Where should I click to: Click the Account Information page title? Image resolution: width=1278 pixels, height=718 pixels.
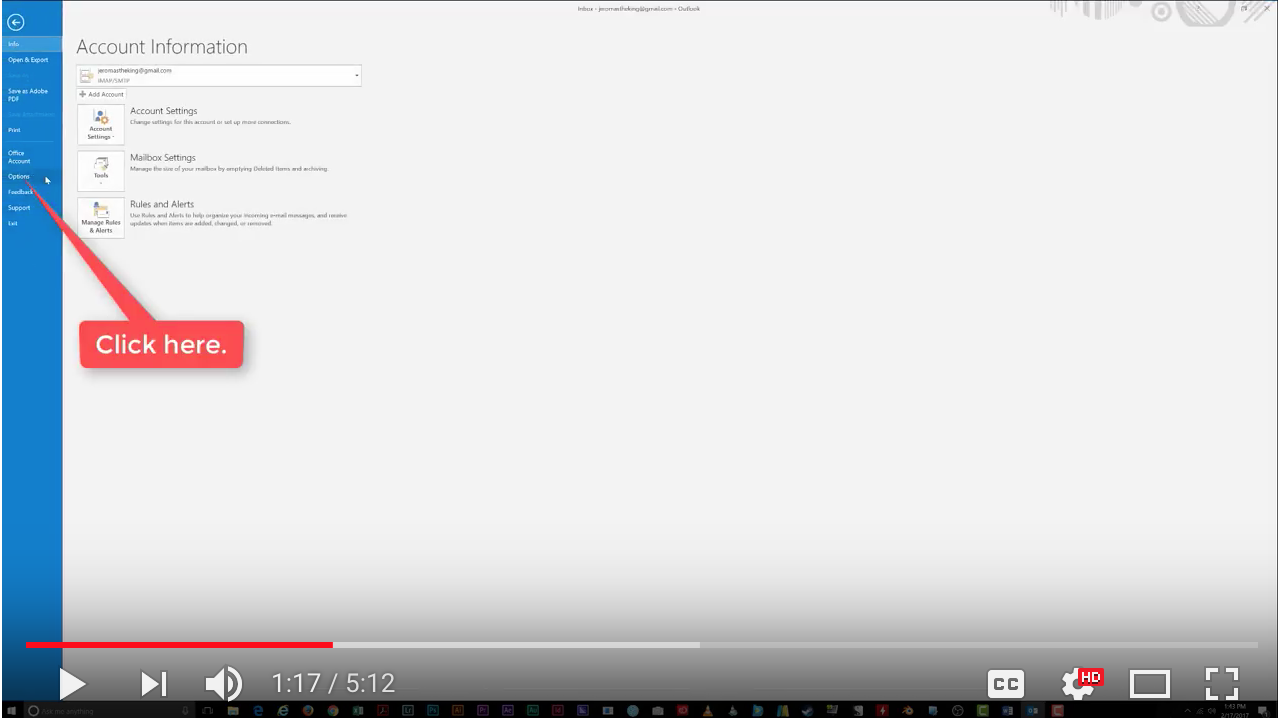[x=162, y=47]
